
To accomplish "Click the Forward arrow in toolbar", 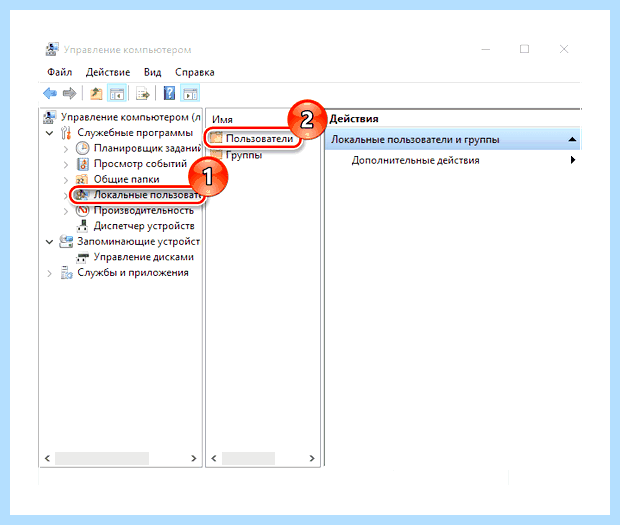I will [x=70, y=94].
